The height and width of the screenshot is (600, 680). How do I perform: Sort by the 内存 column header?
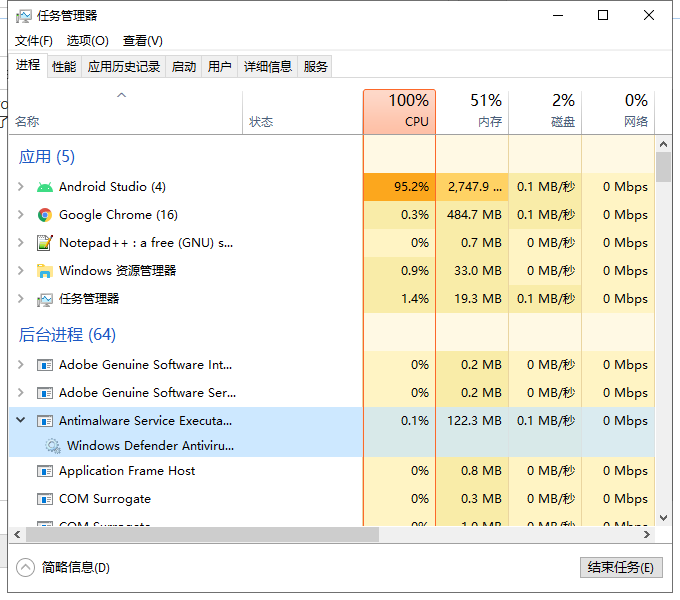(472, 112)
